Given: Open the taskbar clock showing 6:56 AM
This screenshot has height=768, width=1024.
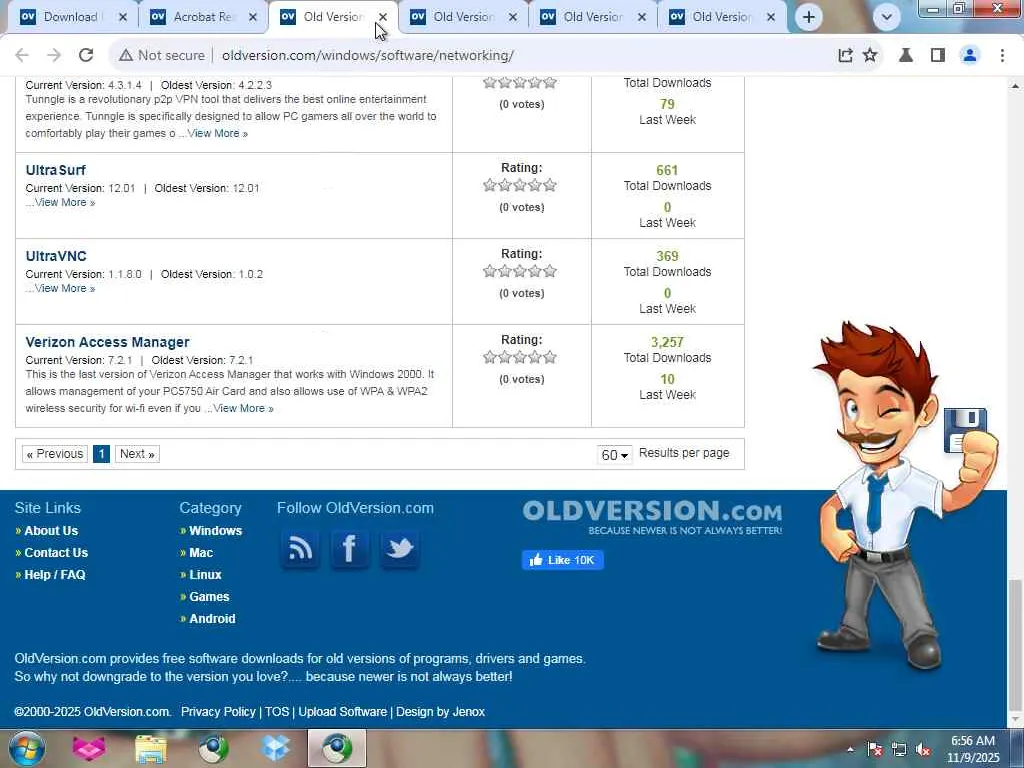Looking at the screenshot, I should point(973,748).
